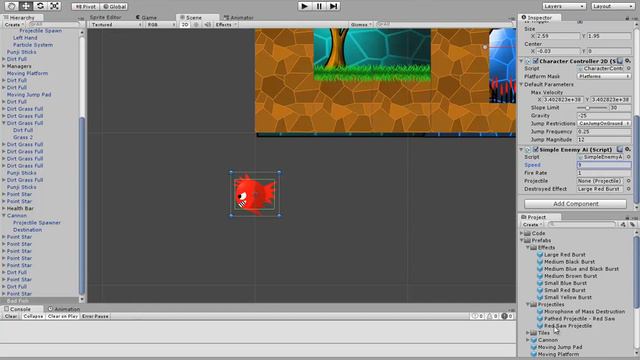Click the Step frame button
This screenshot has width=640, height=360.
click(x=333, y=6)
